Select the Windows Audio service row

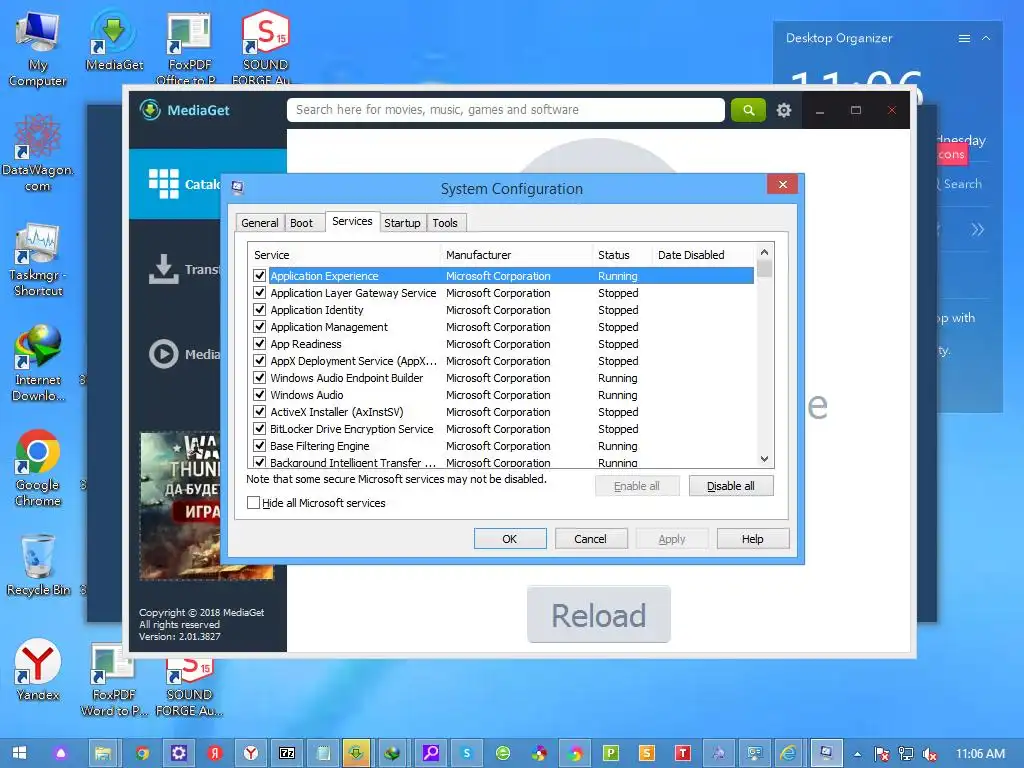tap(501, 395)
